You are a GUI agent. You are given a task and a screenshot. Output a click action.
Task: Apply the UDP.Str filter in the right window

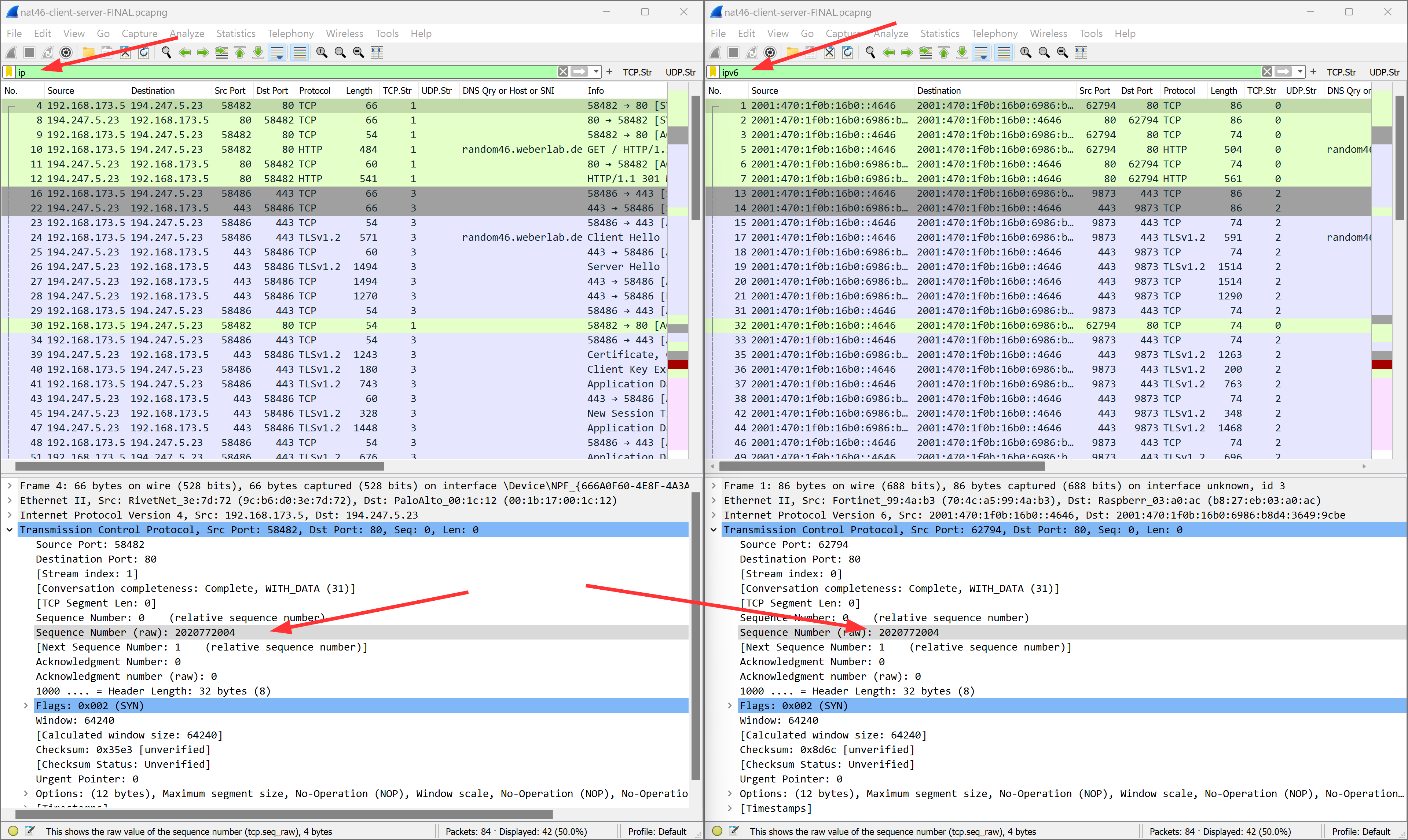pyautogui.click(x=1385, y=72)
